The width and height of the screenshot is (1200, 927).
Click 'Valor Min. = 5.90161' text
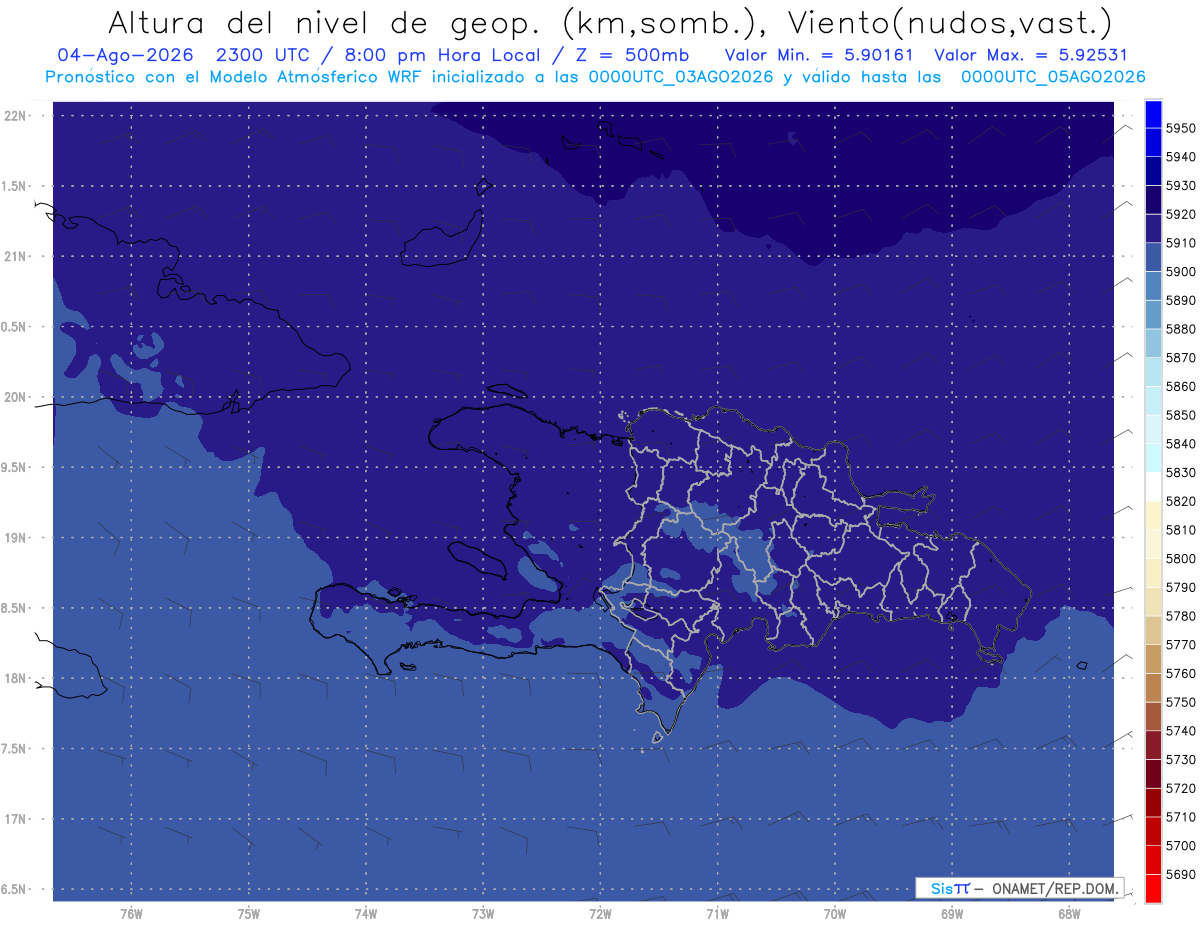tap(819, 55)
